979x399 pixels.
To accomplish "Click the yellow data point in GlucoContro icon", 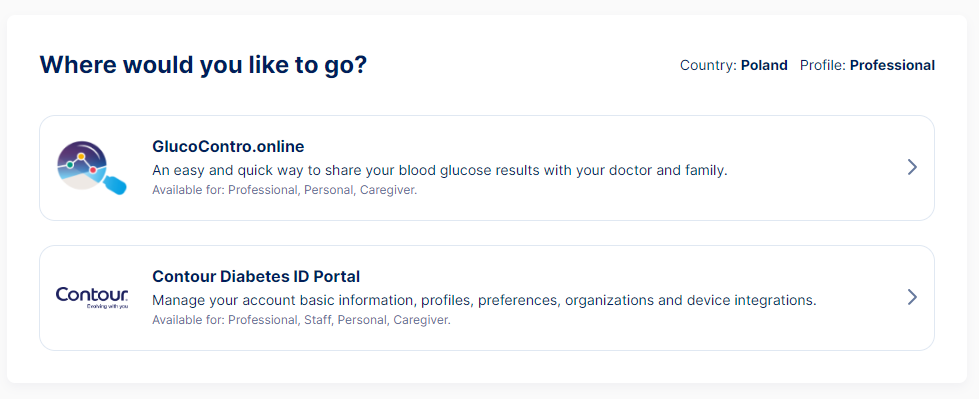I will tap(81, 156).
